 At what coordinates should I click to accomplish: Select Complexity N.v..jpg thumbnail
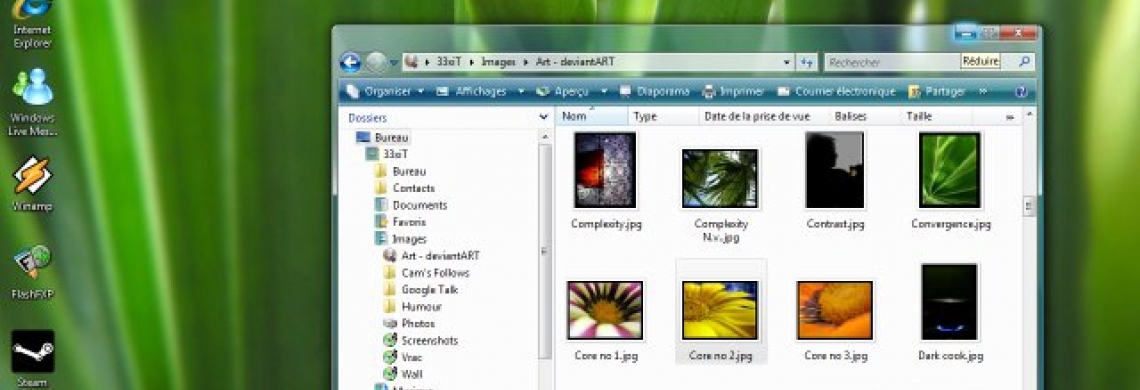click(720, 178)
